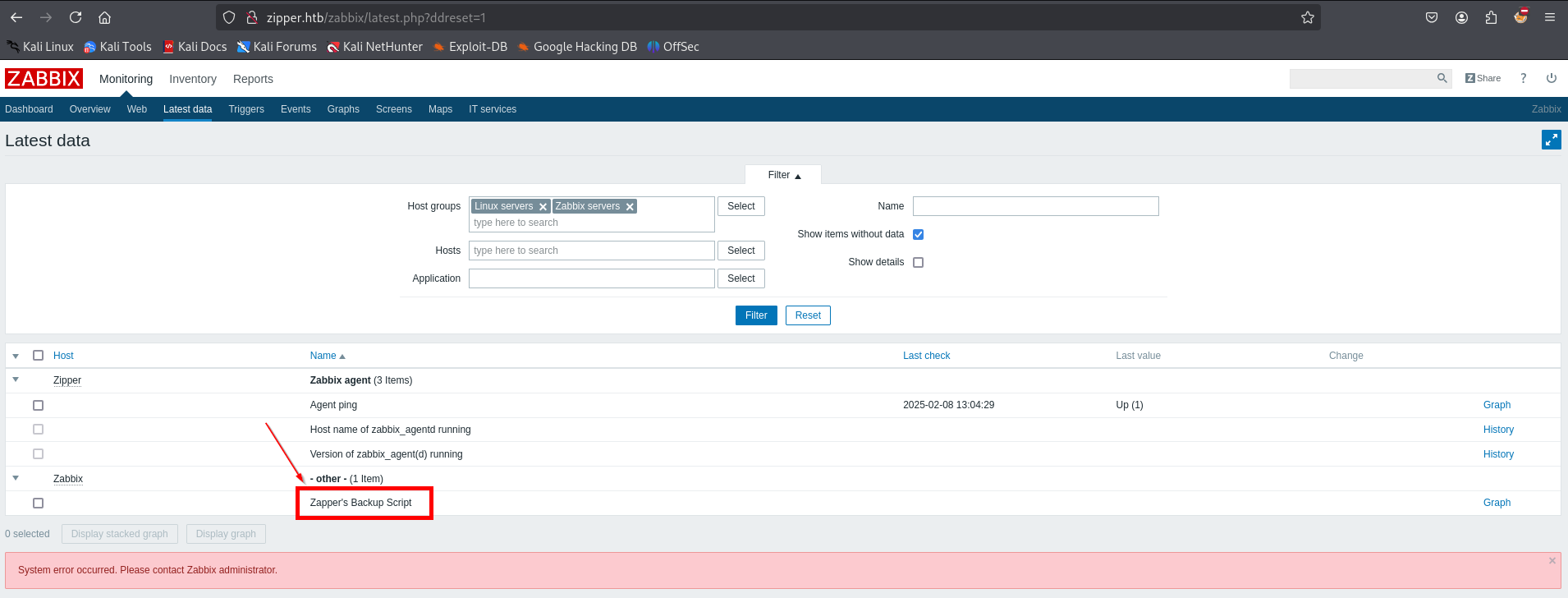The height and width of the screenshot is (598, 1568).
Task: Open the Zabbix Share link
Action: pos(1483,78)
